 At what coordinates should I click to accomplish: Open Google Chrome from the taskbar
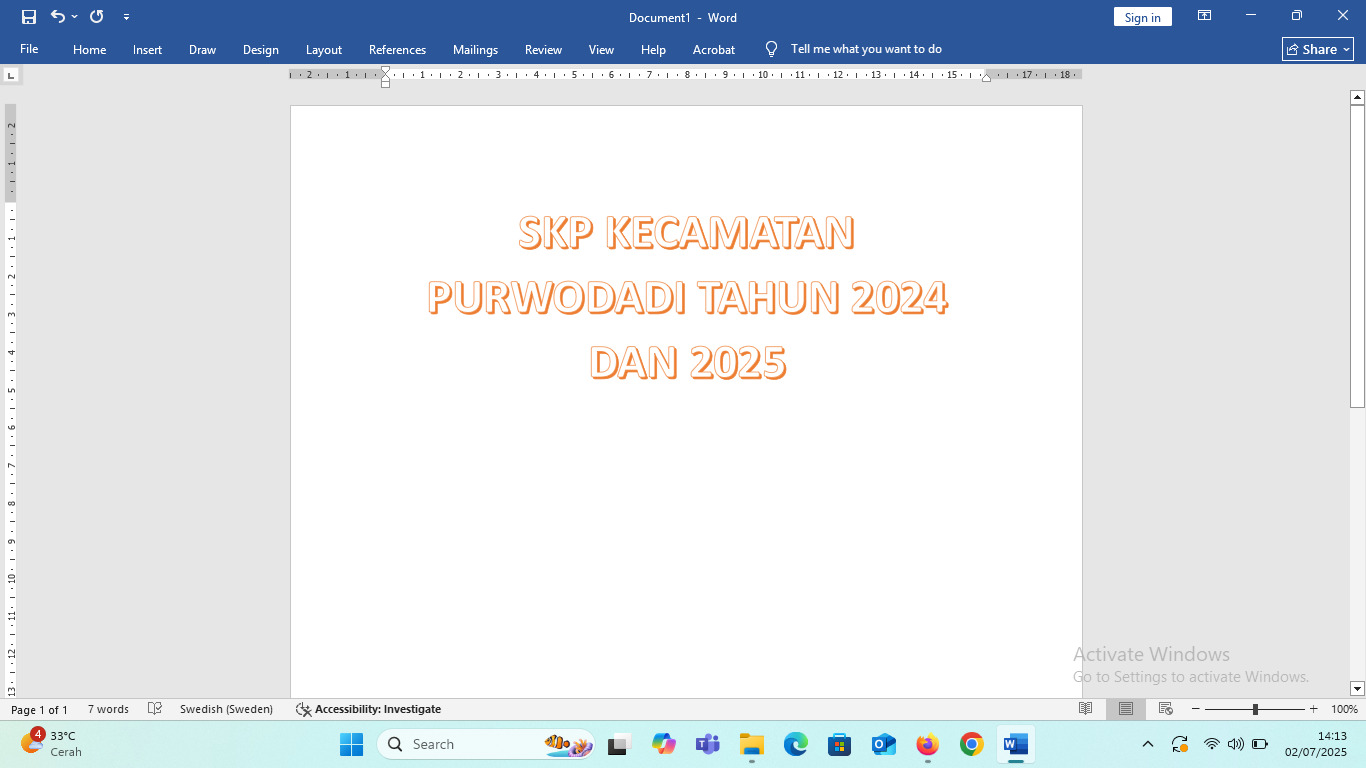click(971, 744)
